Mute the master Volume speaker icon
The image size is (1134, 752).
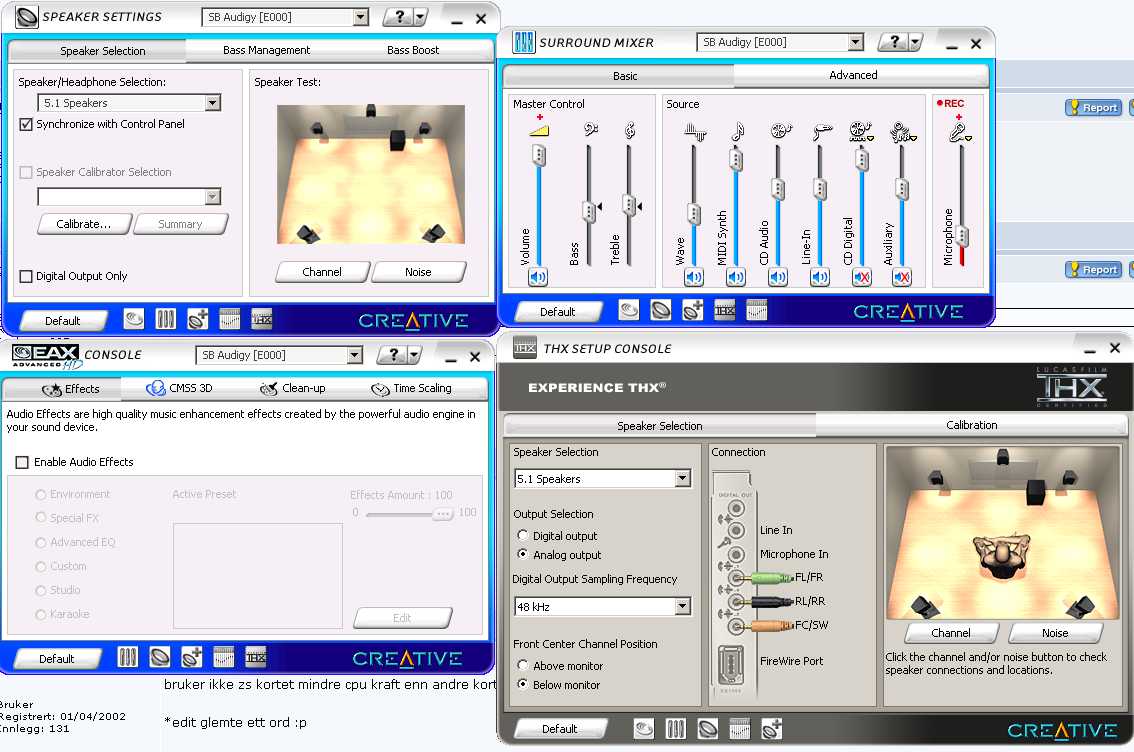[x=538, y=277]
